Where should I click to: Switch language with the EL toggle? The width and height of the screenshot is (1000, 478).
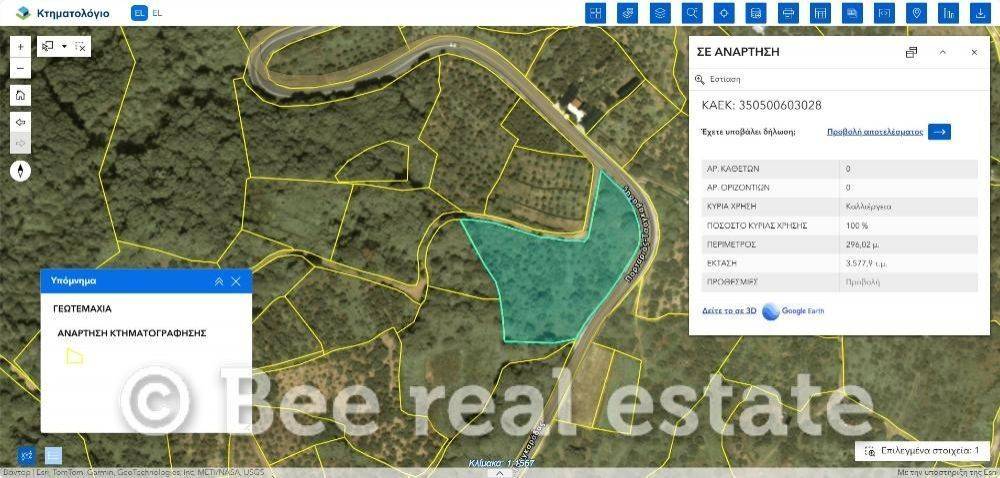(x=139, y=13)
